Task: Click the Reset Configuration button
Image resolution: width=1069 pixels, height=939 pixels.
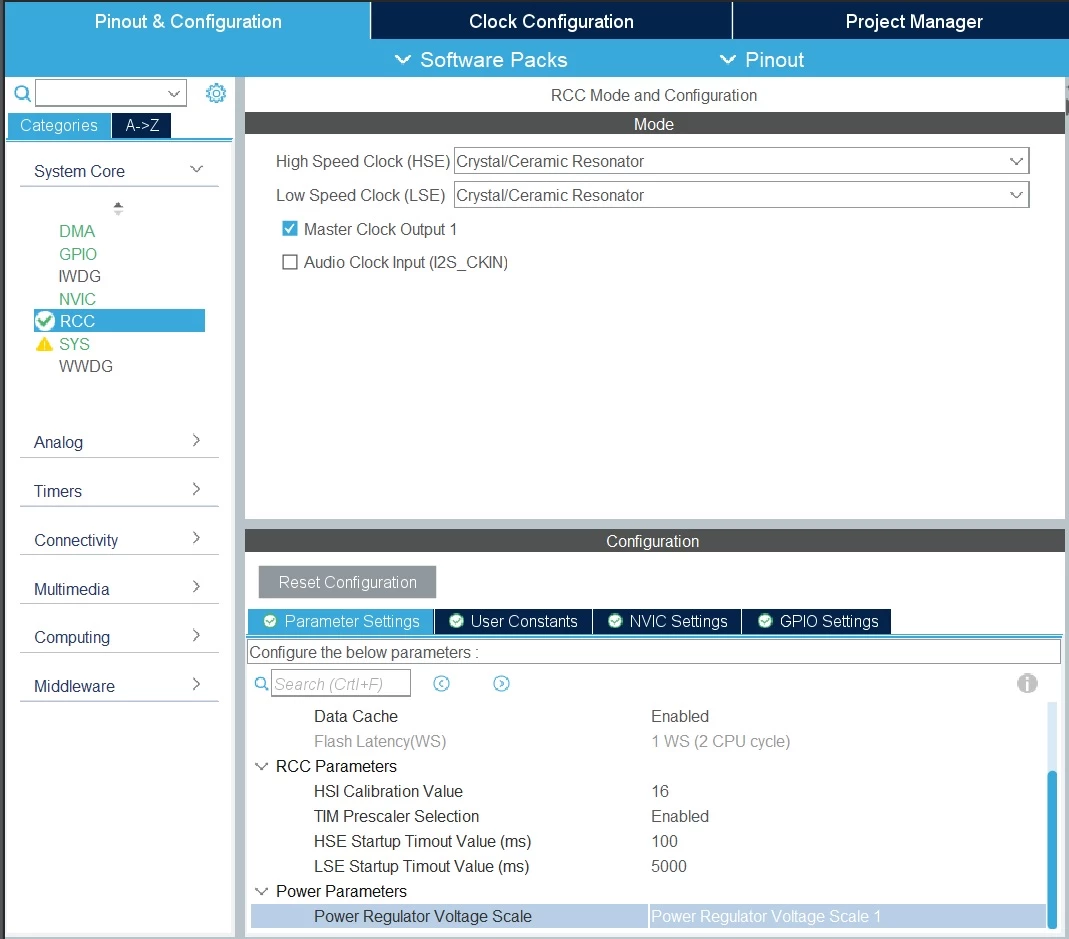Action: [348, 582]
